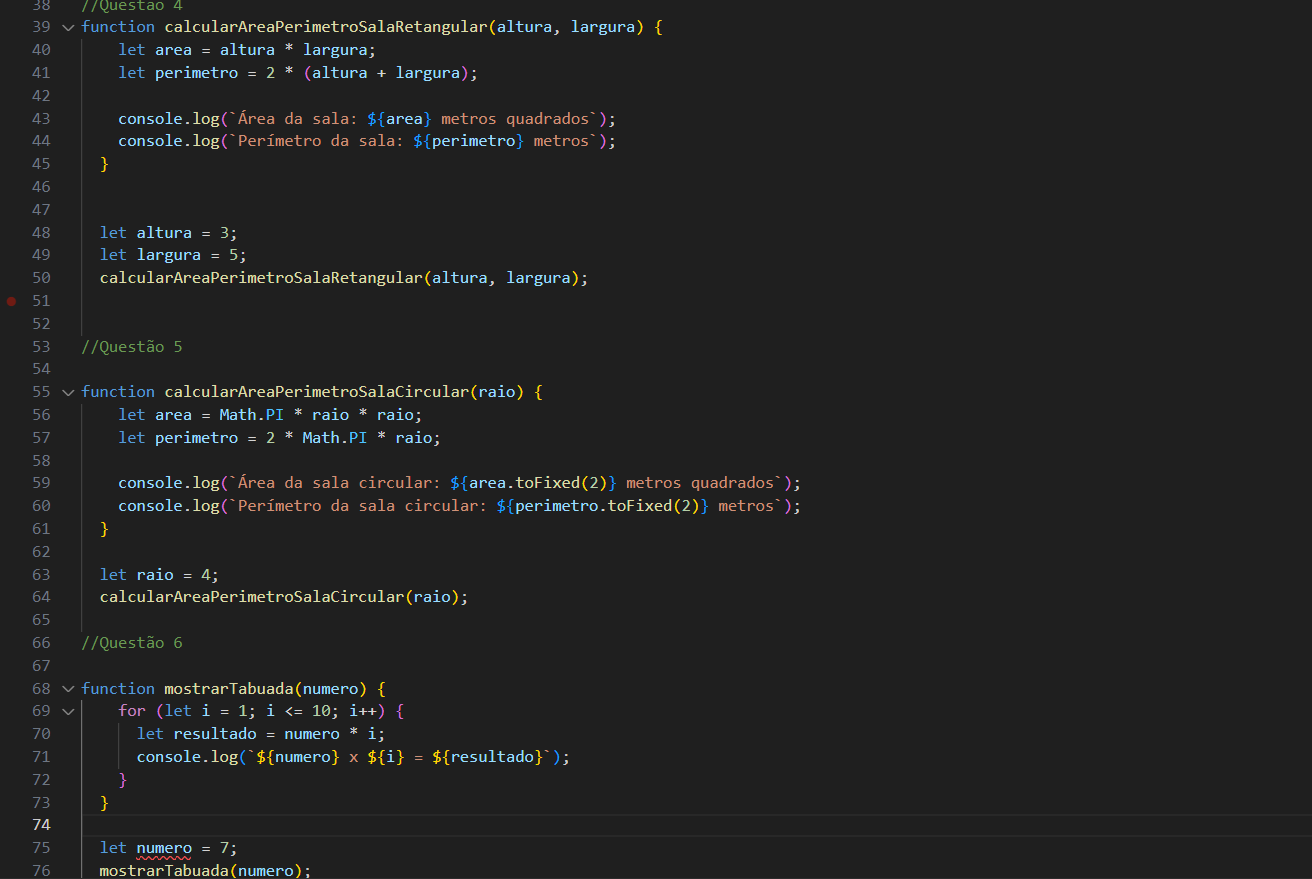Click function name calcularAreaPerimetroSalaCircular on line 55

click(x=317, y=392)
